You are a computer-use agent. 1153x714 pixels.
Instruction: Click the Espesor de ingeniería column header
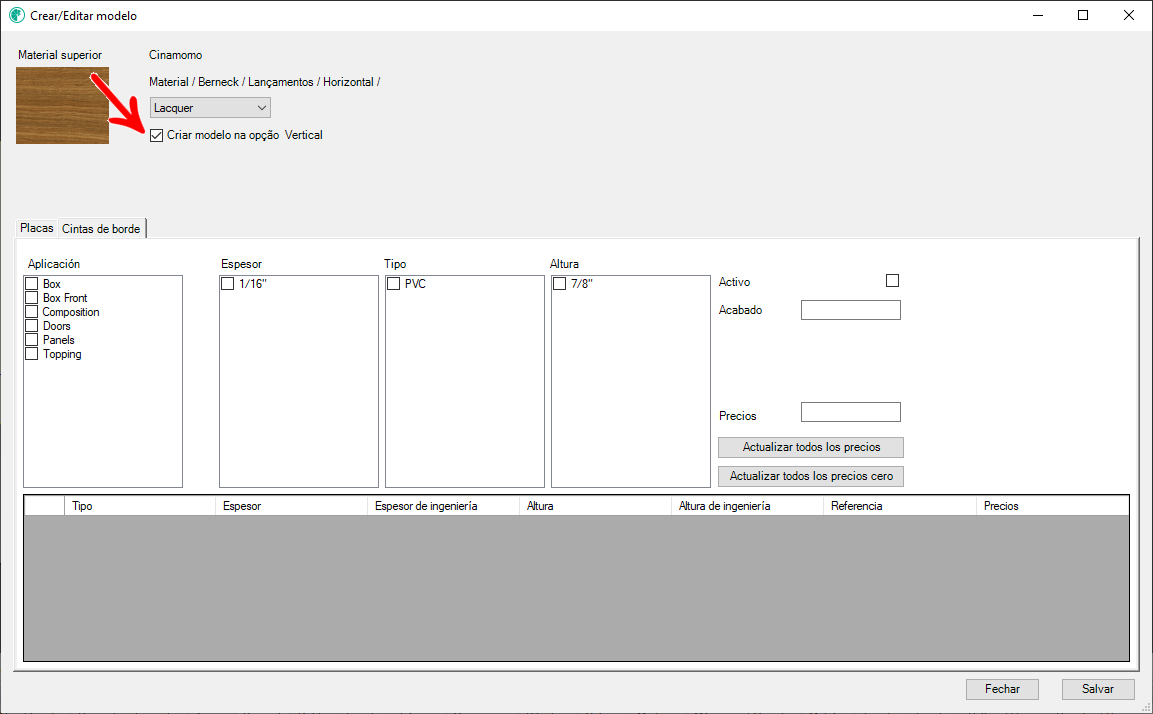point(443,506)
